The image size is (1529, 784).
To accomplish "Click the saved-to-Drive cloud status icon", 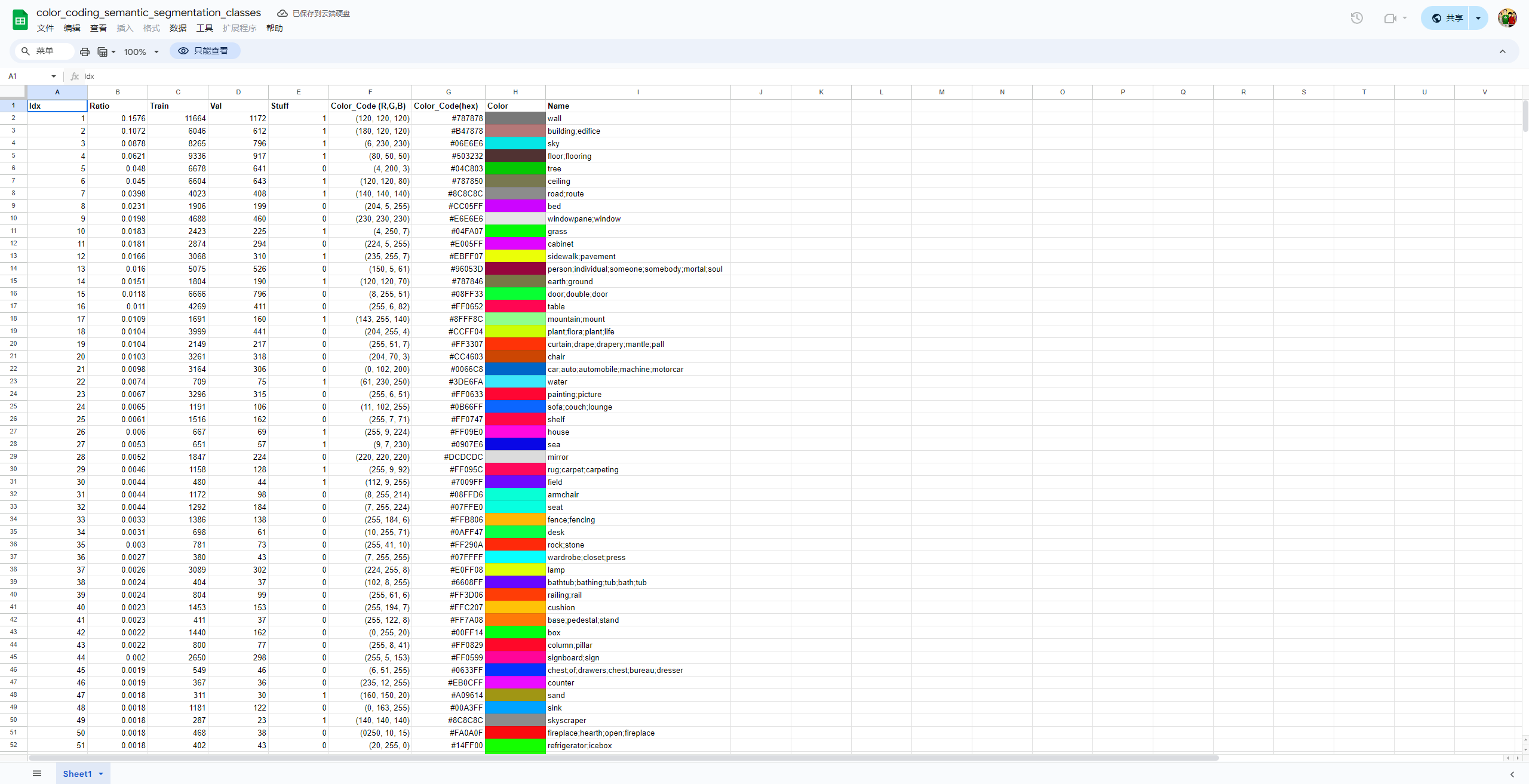I will point(283,13).
